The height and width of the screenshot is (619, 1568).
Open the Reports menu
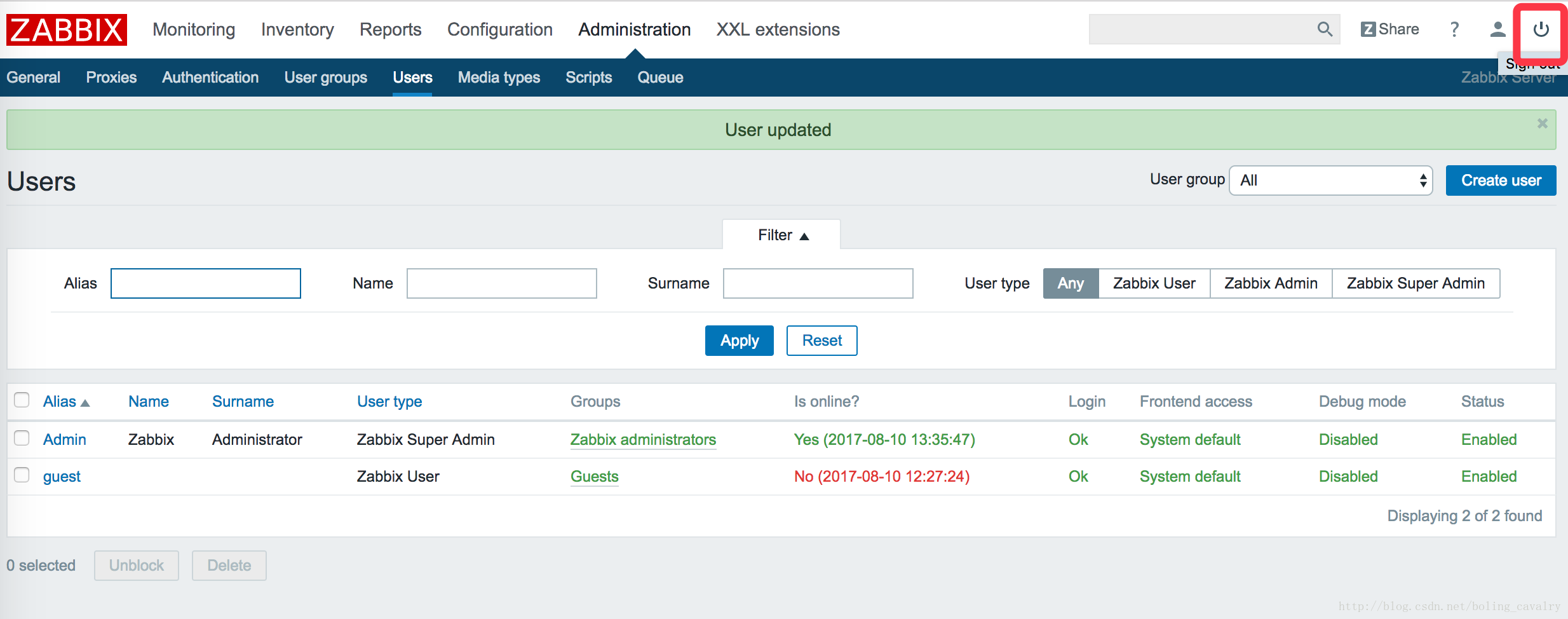click(x=390, y=29)
